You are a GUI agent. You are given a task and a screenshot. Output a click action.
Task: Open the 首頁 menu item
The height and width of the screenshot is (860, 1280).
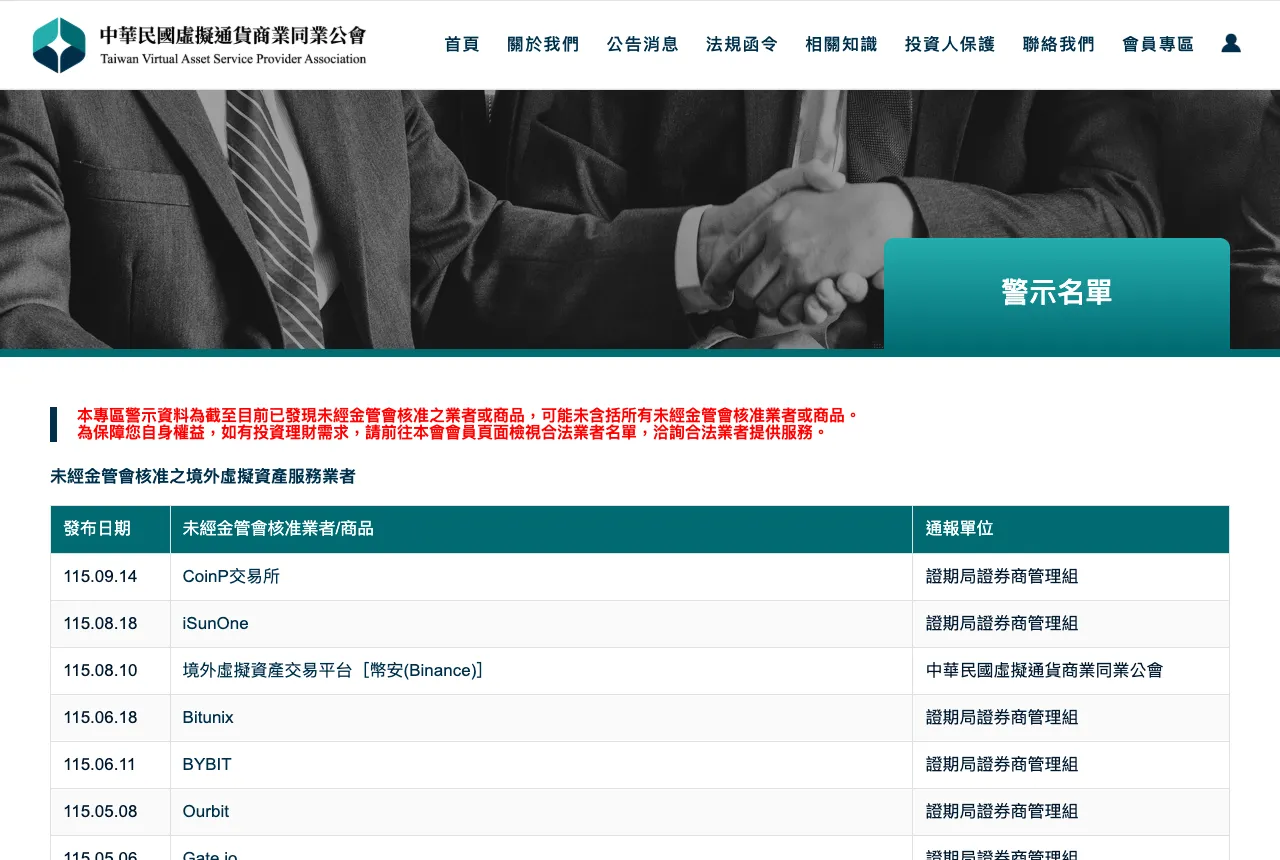[462, 44]
